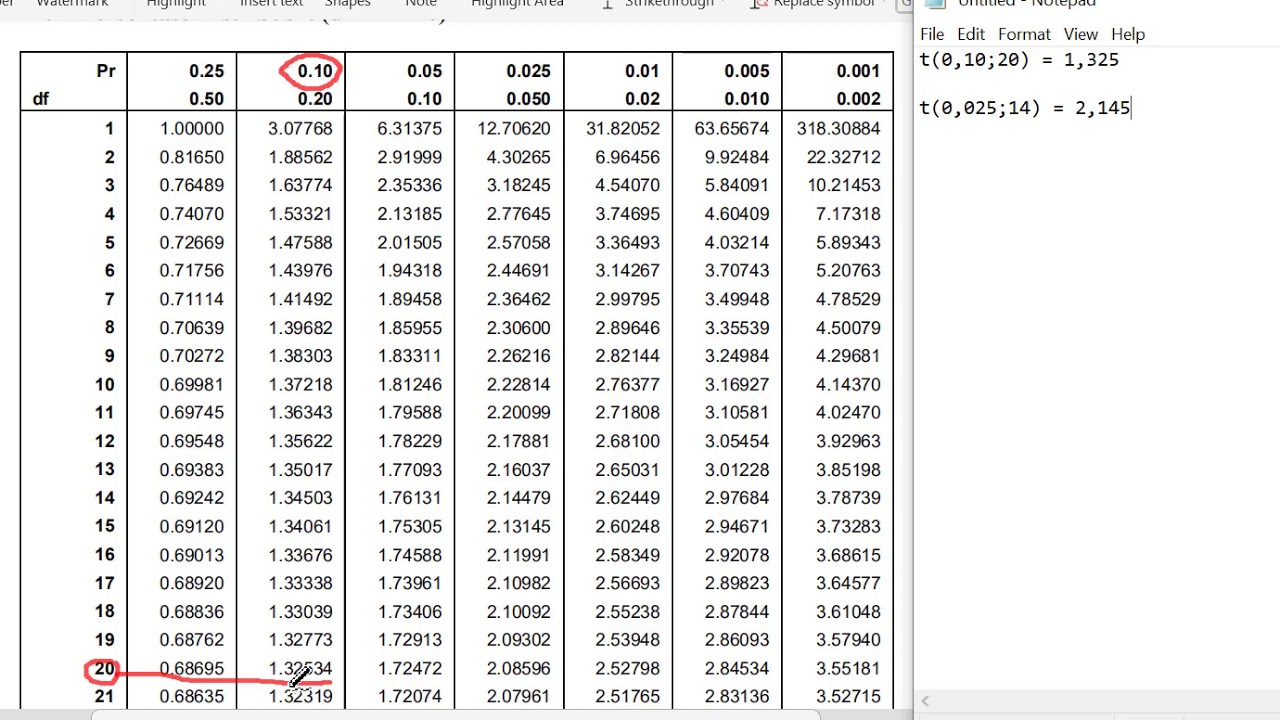
Task: Click the cell value 2.91999
Action: pyautogui.click(x=409, y=157)
